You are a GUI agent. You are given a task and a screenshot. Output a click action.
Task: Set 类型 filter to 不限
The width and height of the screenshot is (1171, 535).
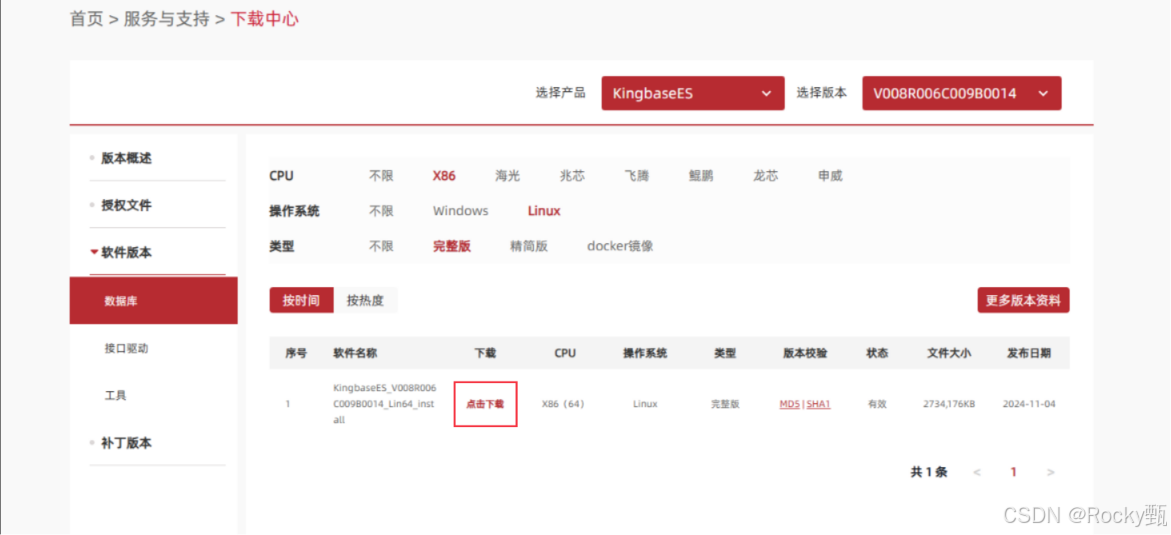click(381, 246)
